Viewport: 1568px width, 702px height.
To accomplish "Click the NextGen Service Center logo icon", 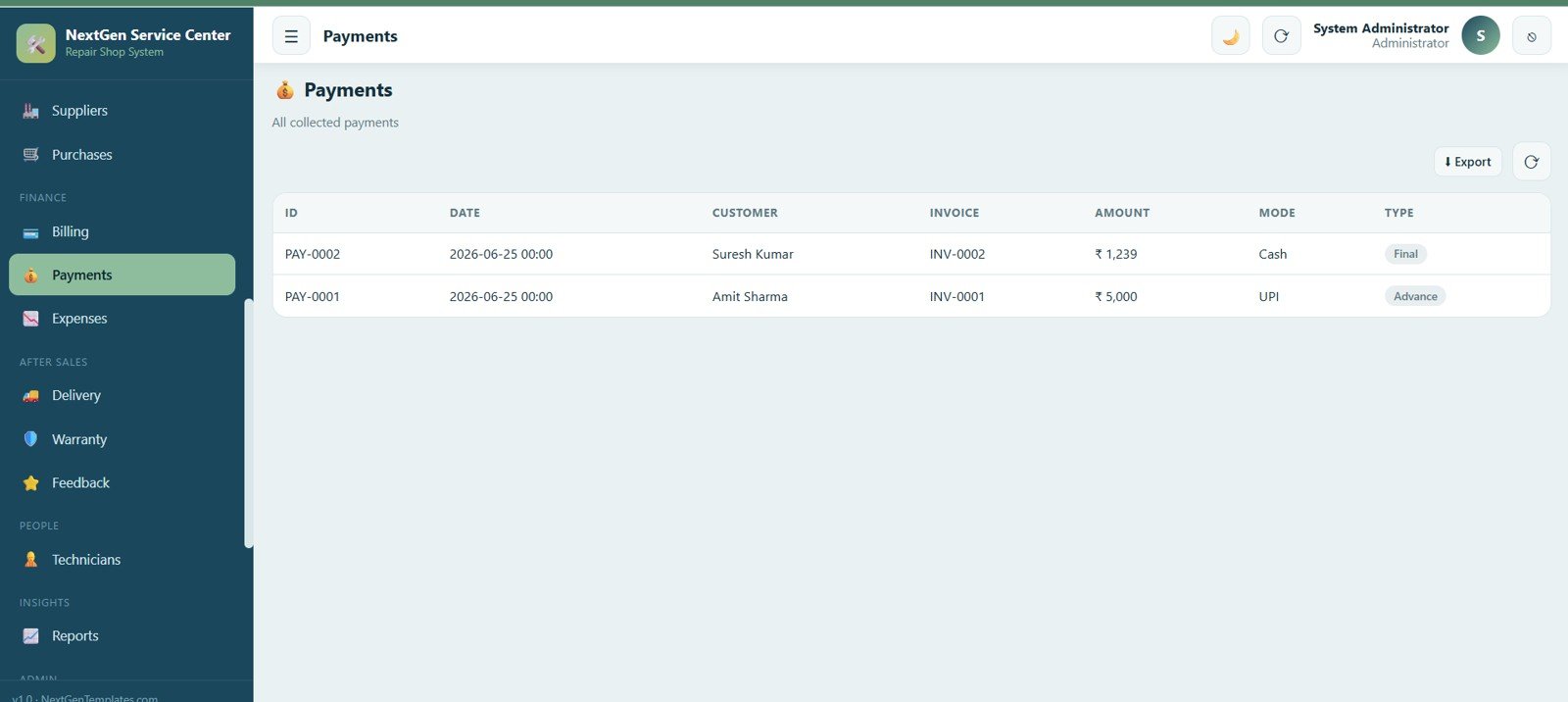I will point(36,43).
